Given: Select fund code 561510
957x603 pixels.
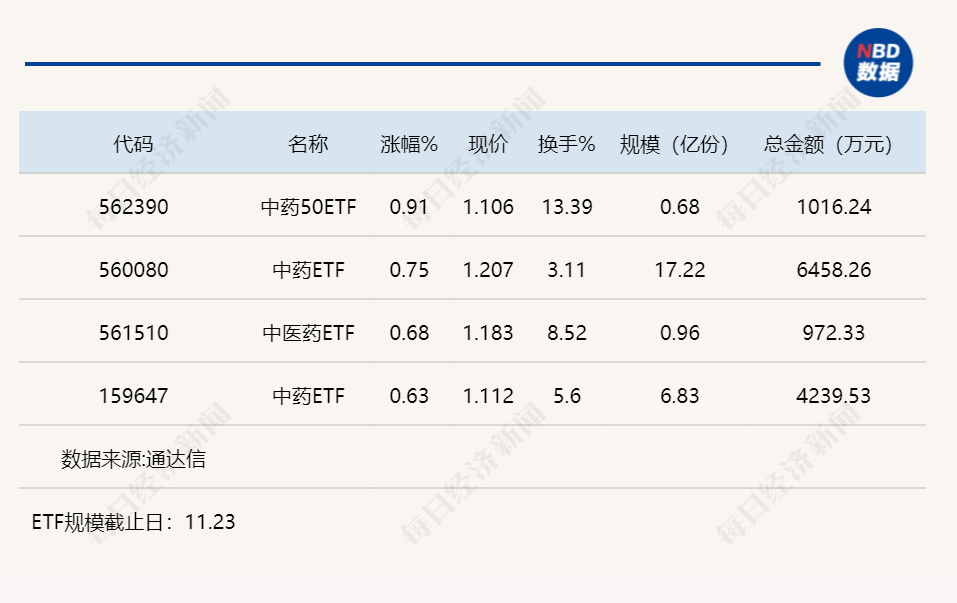Looking at the screenshot, I should (134, 333).
